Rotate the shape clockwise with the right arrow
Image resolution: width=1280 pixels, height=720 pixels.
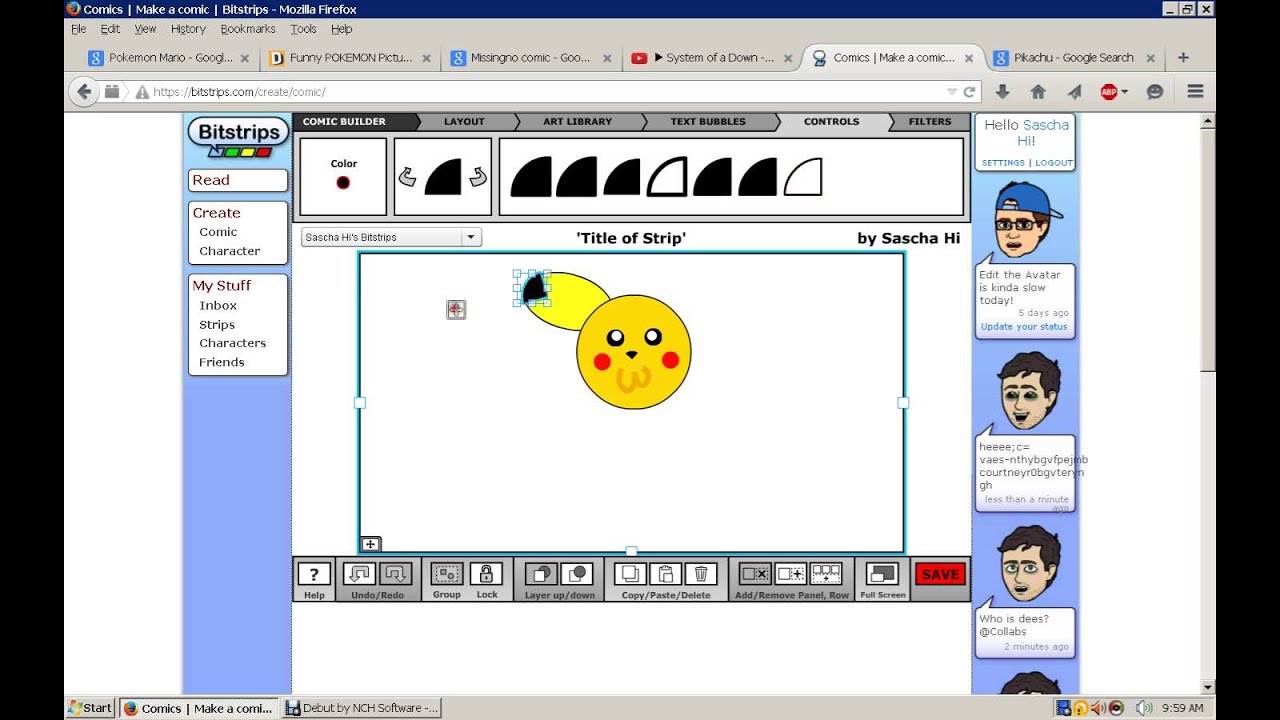point(478,177)
